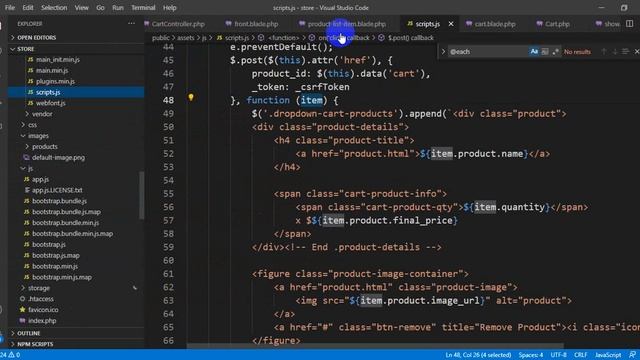
Task: Click the public breadcrumb segment
Action: (160, 38)
